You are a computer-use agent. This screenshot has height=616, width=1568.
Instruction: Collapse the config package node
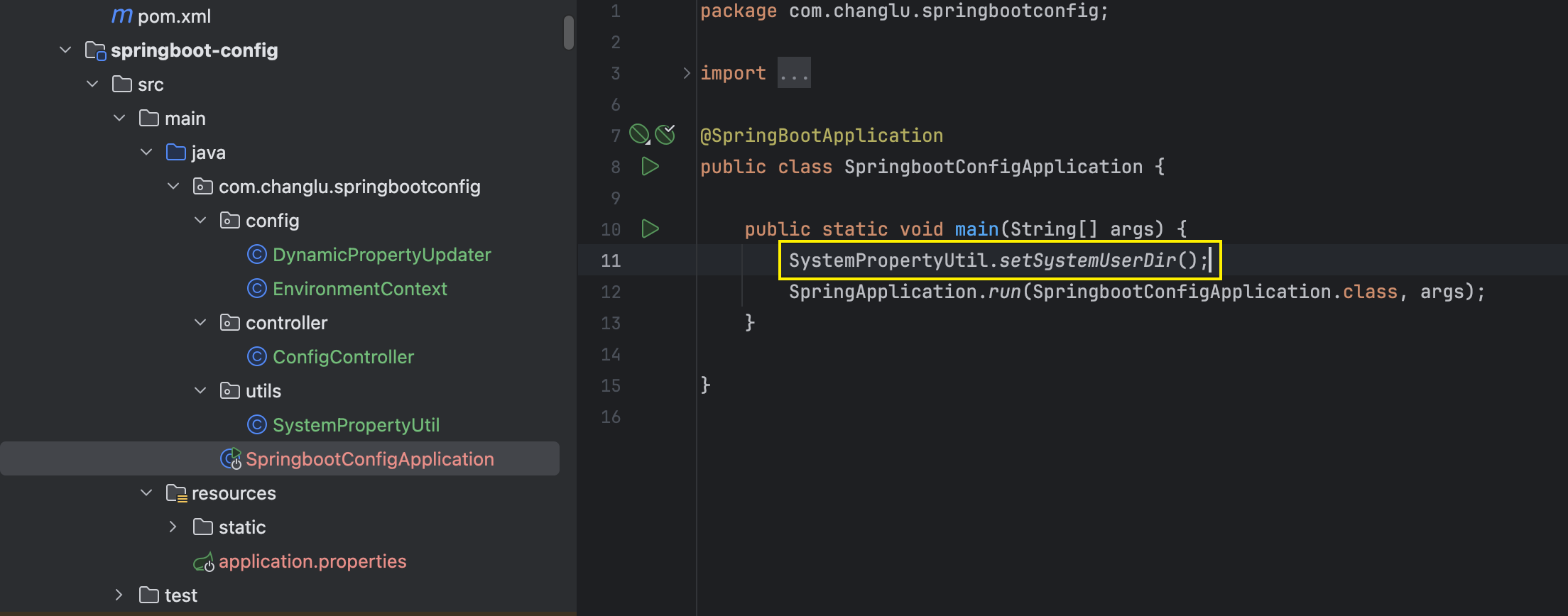[200, 220]
